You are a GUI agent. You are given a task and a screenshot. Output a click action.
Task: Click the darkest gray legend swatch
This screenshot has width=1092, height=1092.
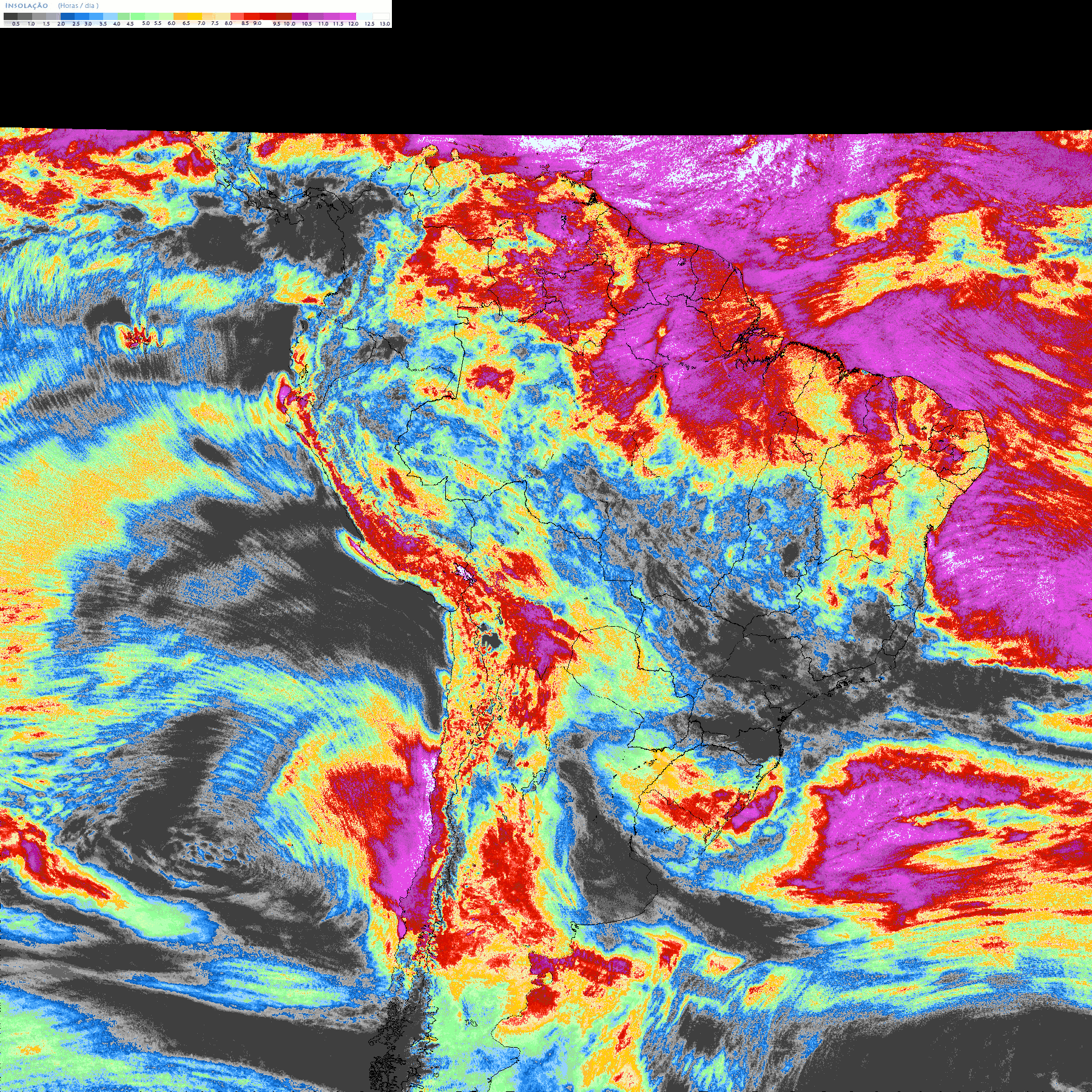click(x=10, y=16)
